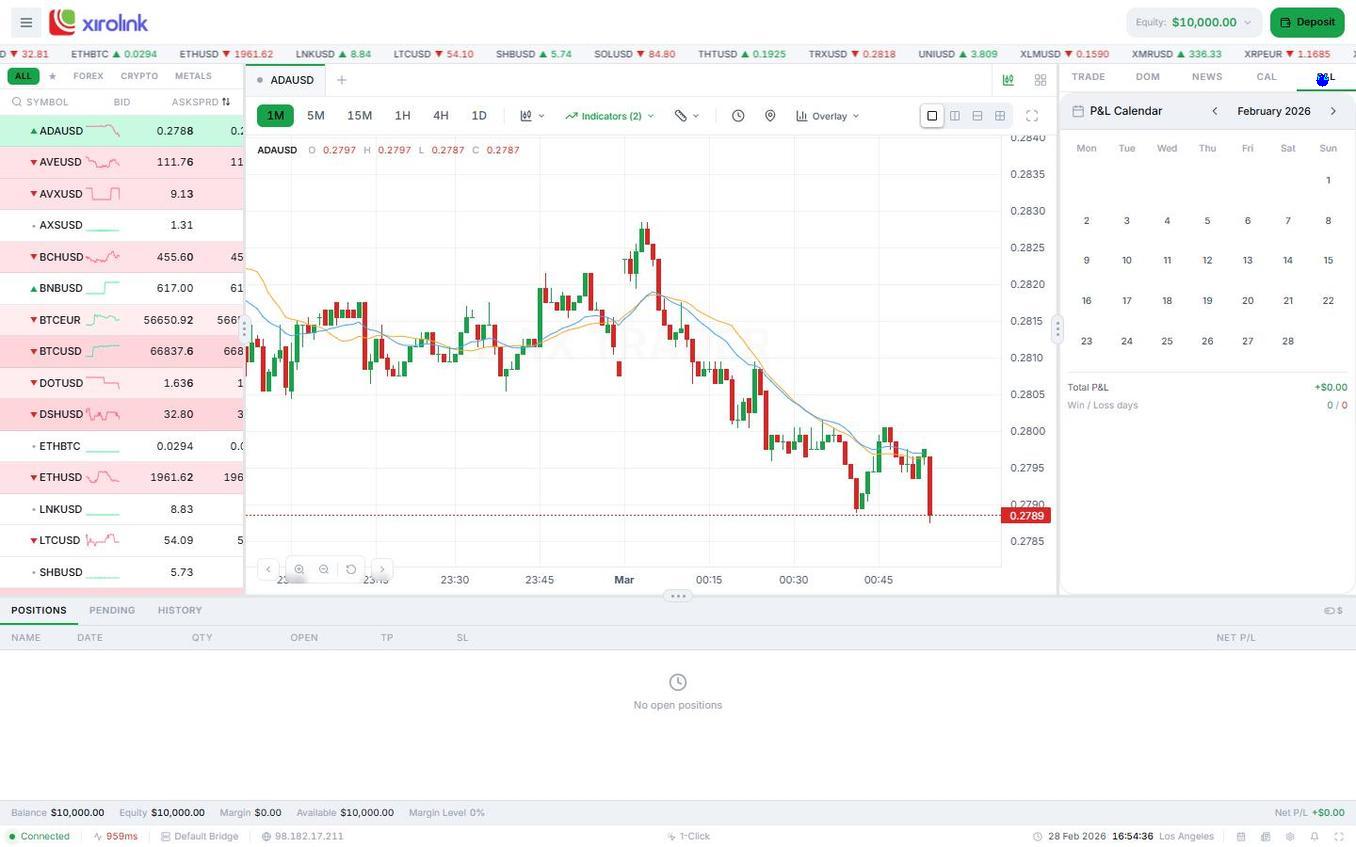Open the news feed icon in status bar
Viewport: 1356px width, 847px height.
click(1265, 837)
